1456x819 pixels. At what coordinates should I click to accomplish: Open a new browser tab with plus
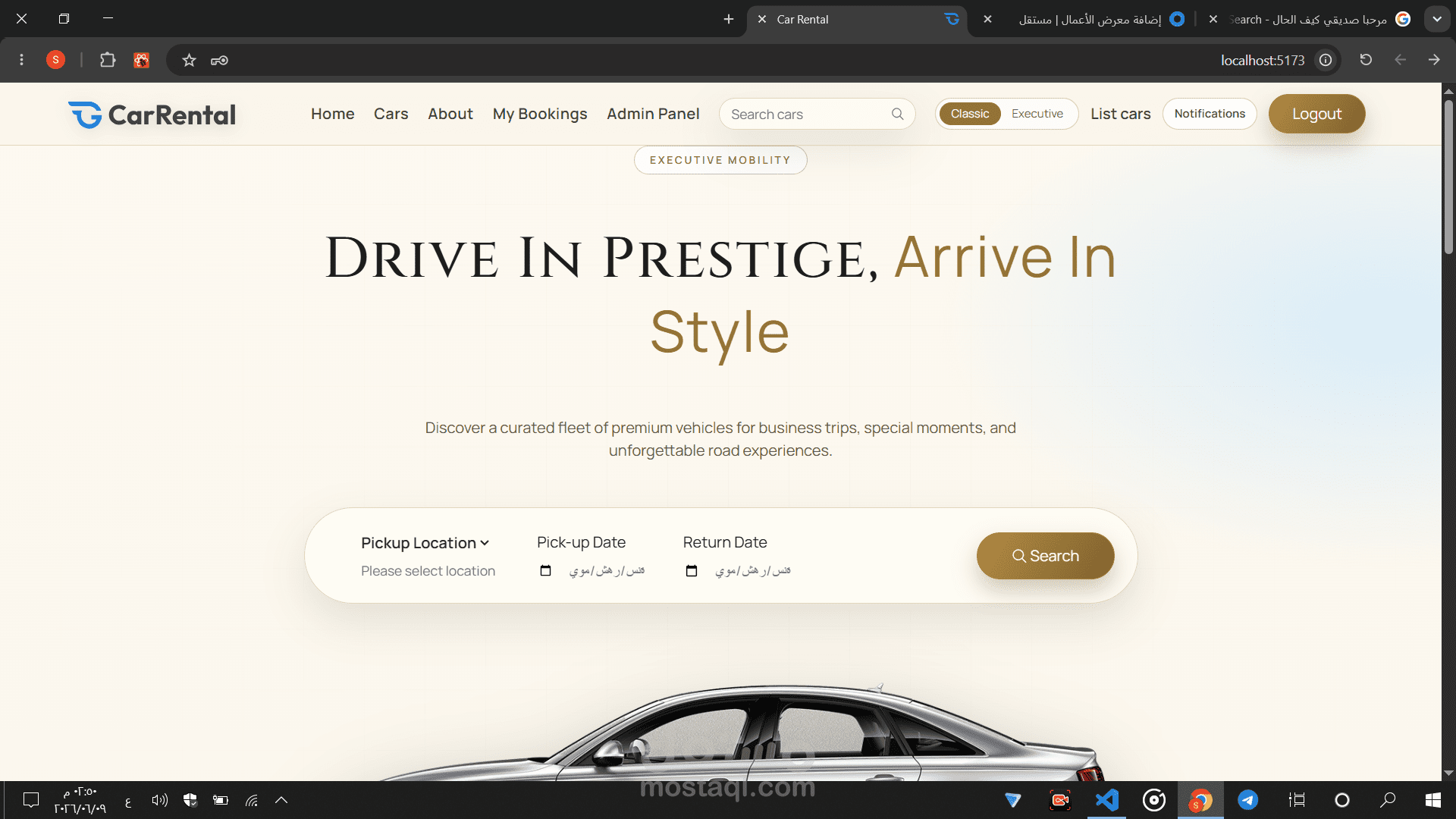click(729, 19)
